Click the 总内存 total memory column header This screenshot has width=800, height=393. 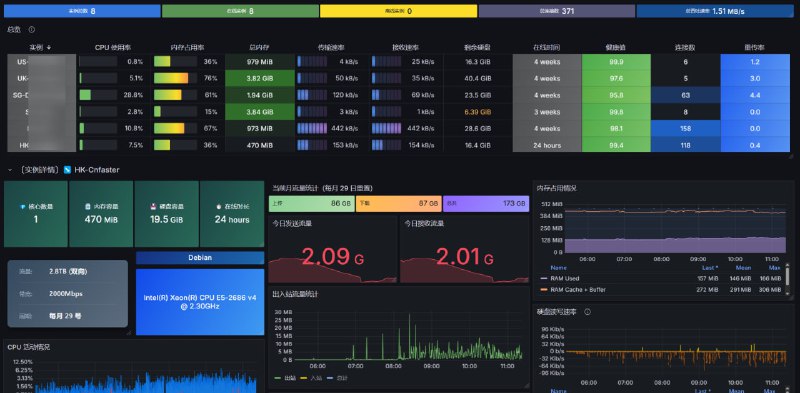tap(260, 47)
